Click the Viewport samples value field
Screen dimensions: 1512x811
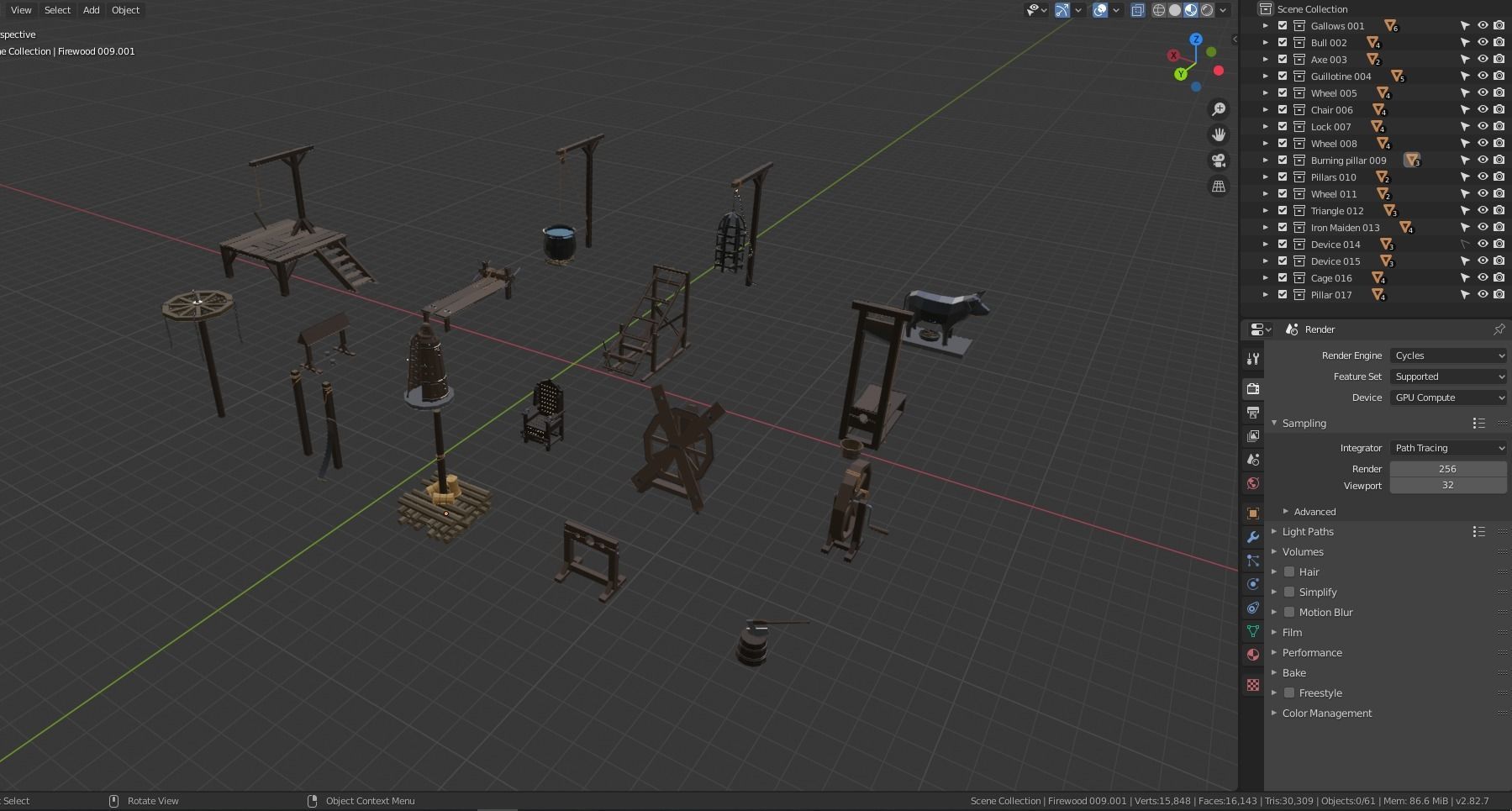1448,486
